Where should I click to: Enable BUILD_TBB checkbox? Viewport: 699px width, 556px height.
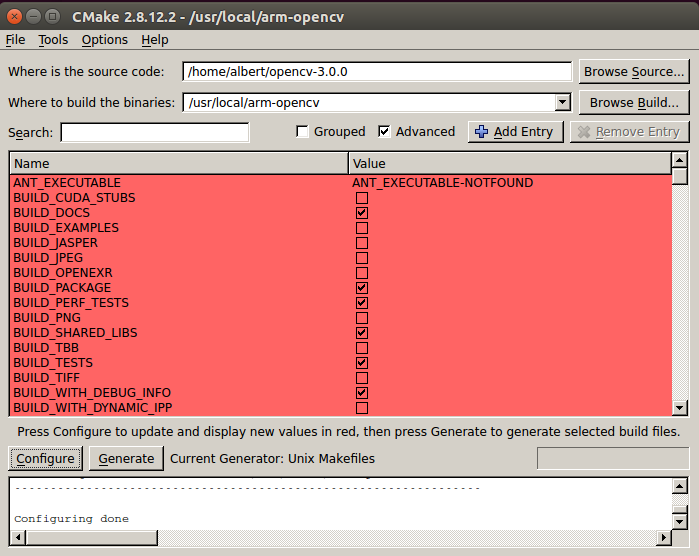[x=362, y=348]
